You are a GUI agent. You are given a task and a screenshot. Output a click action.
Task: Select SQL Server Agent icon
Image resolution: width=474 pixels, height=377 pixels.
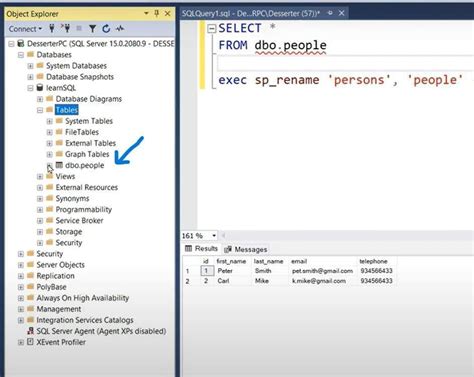(x=30, y=331)
